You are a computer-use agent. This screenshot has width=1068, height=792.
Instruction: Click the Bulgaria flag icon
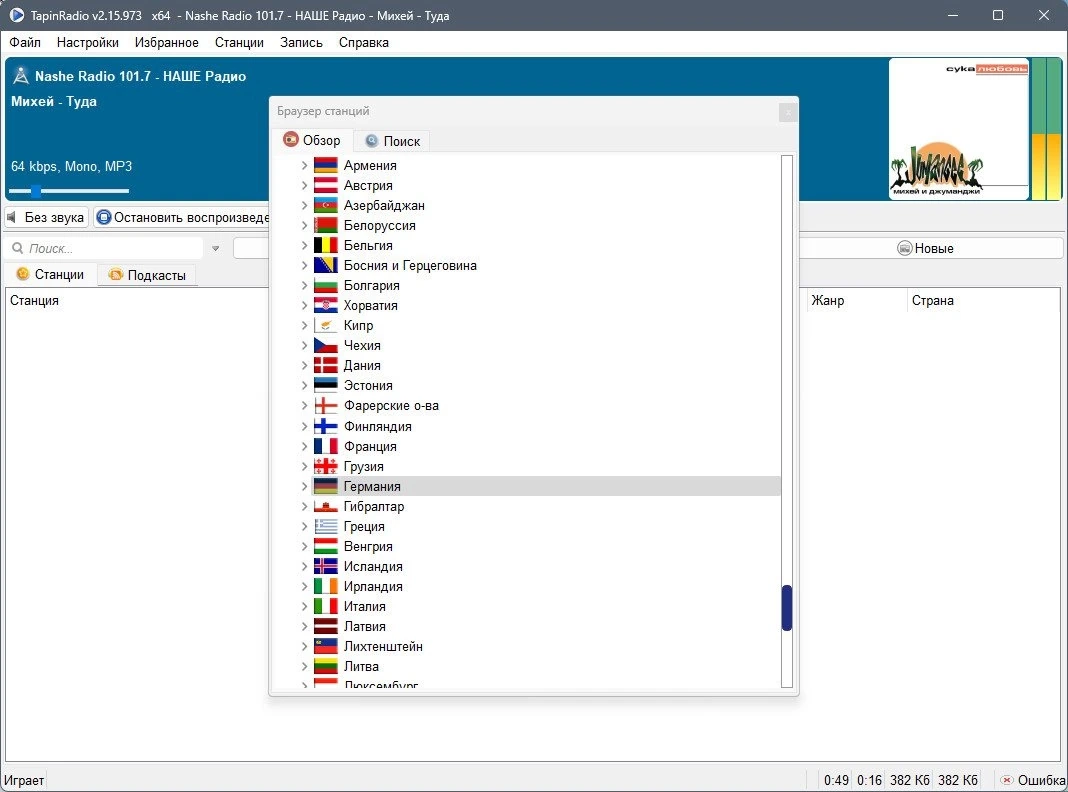pyautogui.click(x=326, y=285)
